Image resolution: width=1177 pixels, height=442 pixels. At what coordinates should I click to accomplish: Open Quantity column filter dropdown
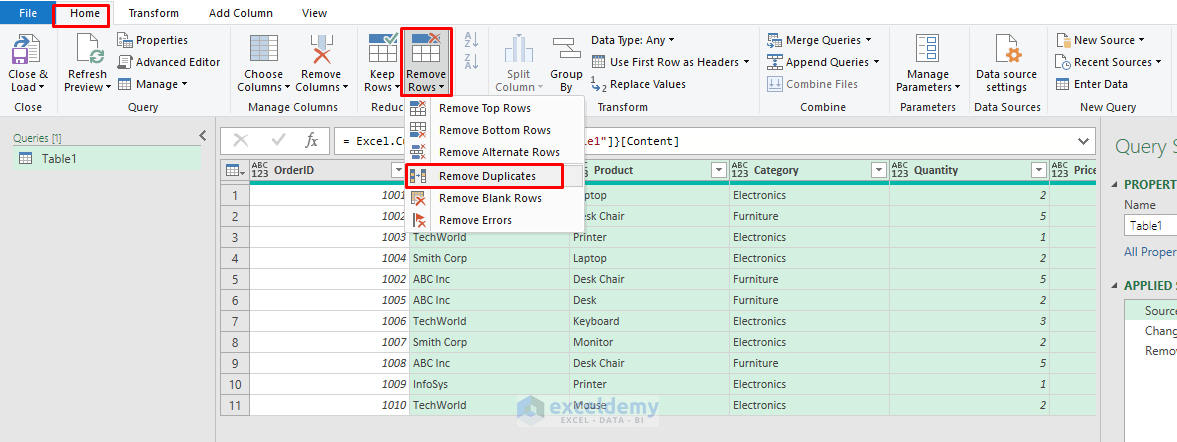(1038, 170)
